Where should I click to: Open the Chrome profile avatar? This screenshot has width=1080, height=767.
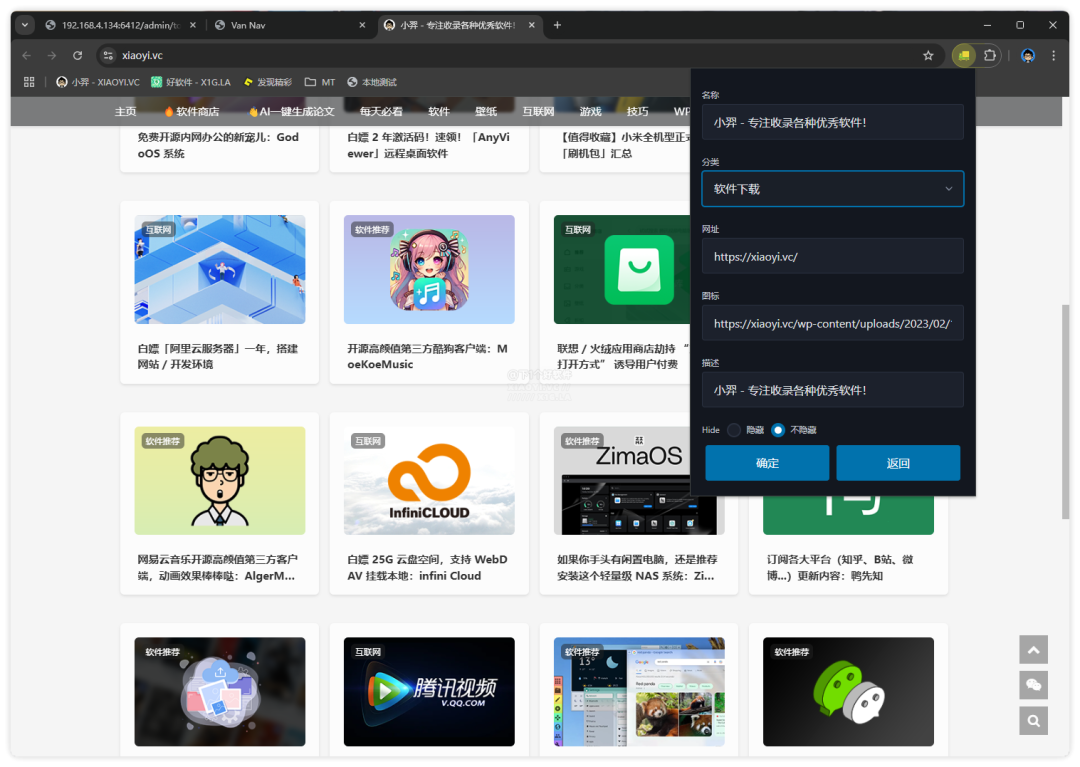click(x=1027, y=56)
